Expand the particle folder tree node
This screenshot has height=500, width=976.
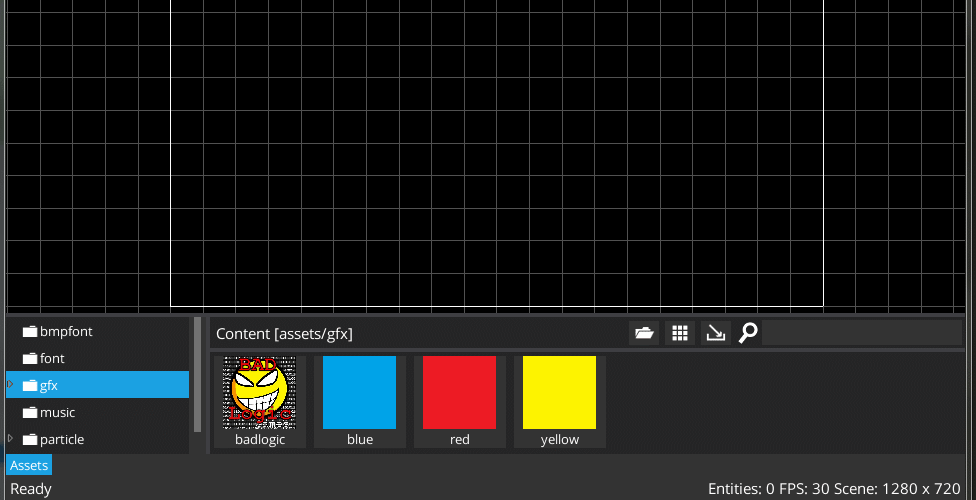pyautogui.click(x=10, y=439)
